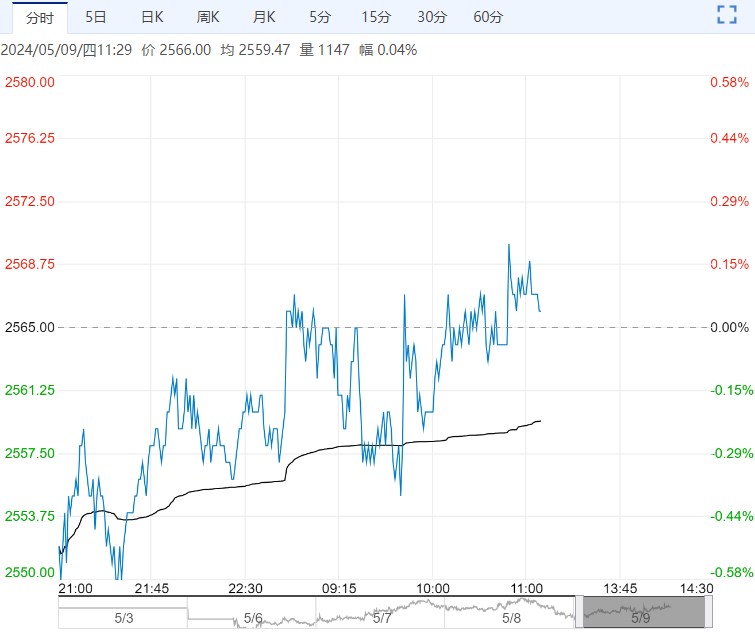Show the 5分 minute chart
The width and height of the screenshot is (755, 633).
click(x=320, y=17)
